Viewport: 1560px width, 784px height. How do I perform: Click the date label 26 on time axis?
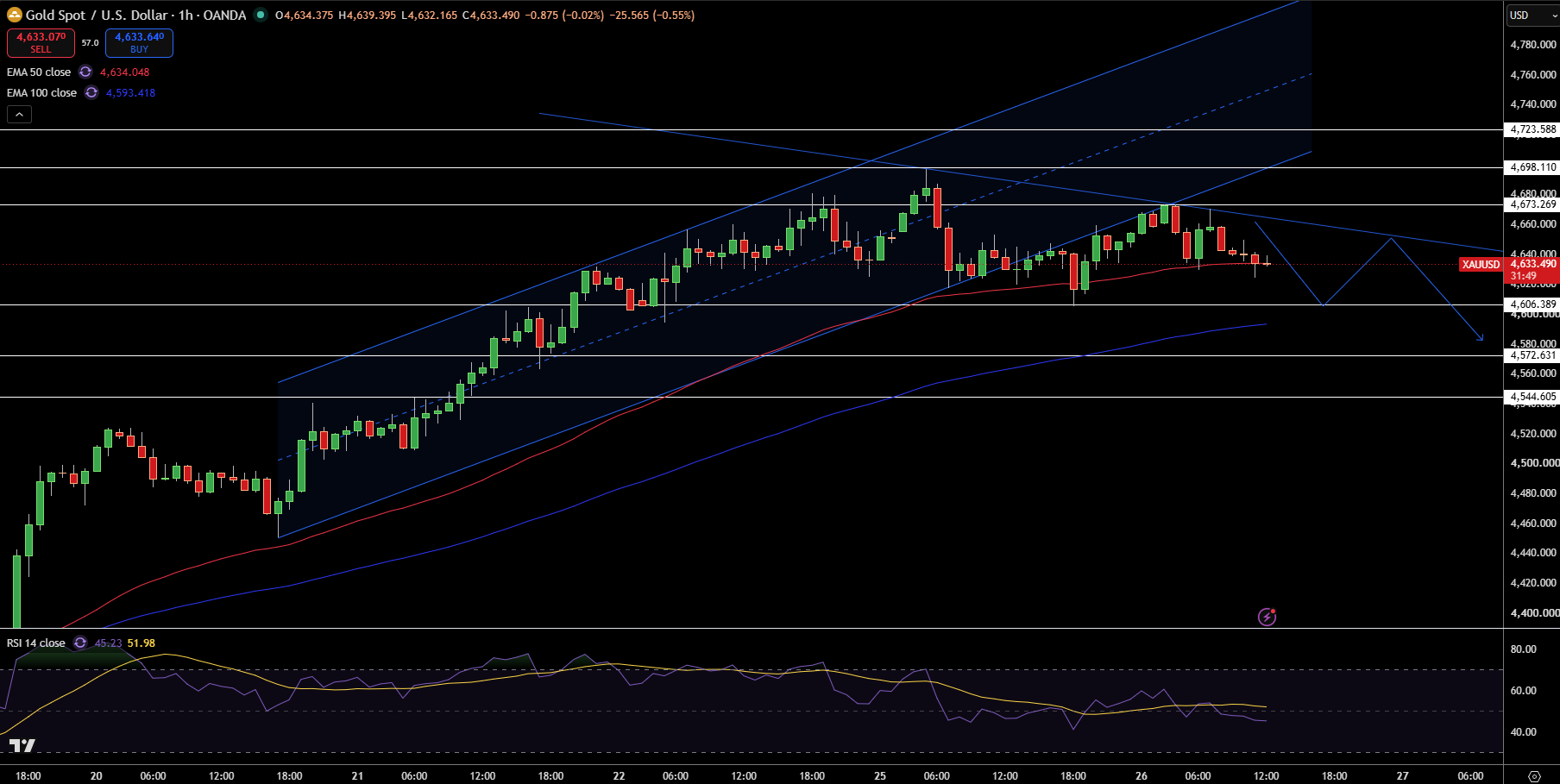[1142, 776]
